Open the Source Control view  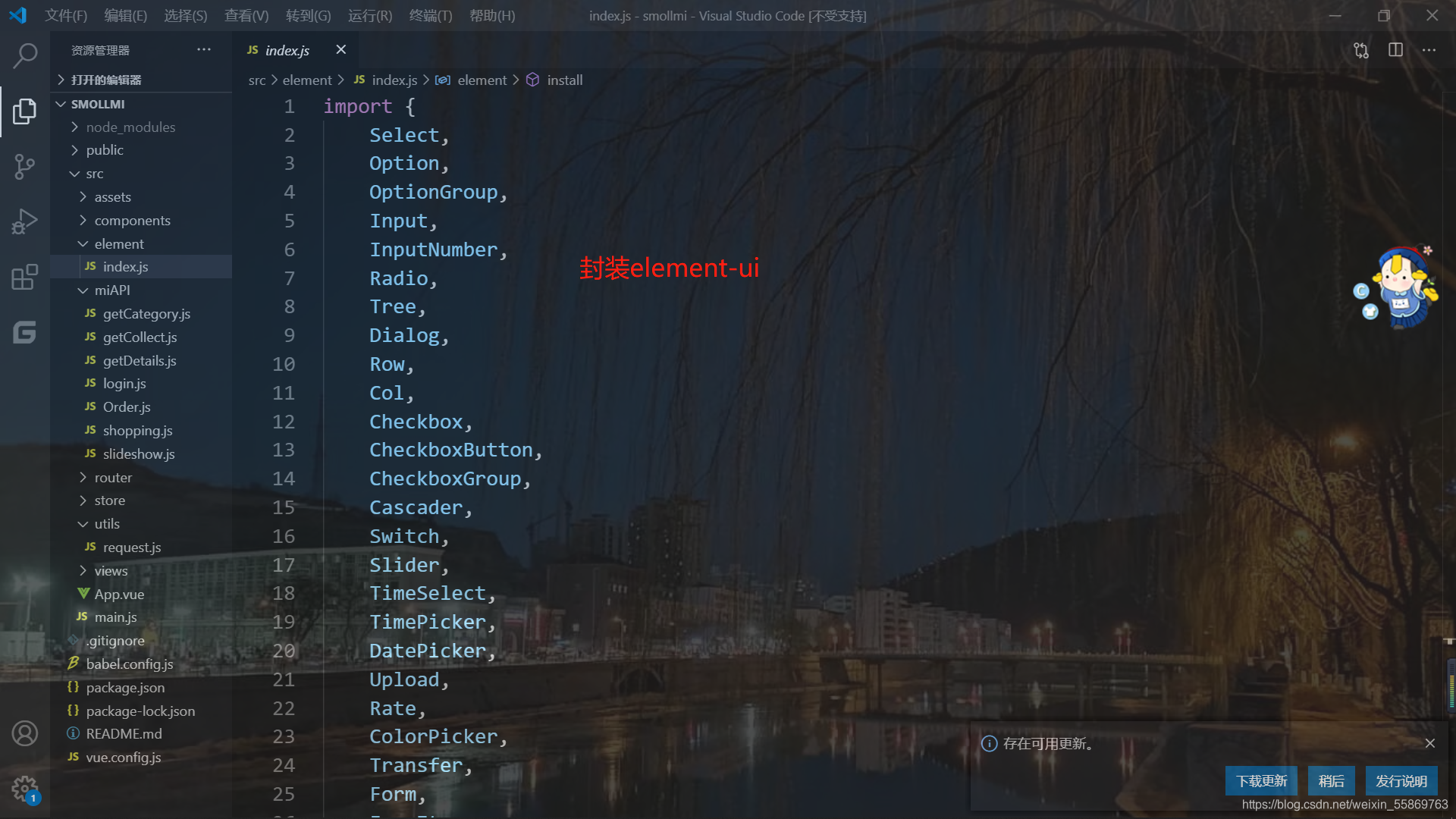pos(25,166)
